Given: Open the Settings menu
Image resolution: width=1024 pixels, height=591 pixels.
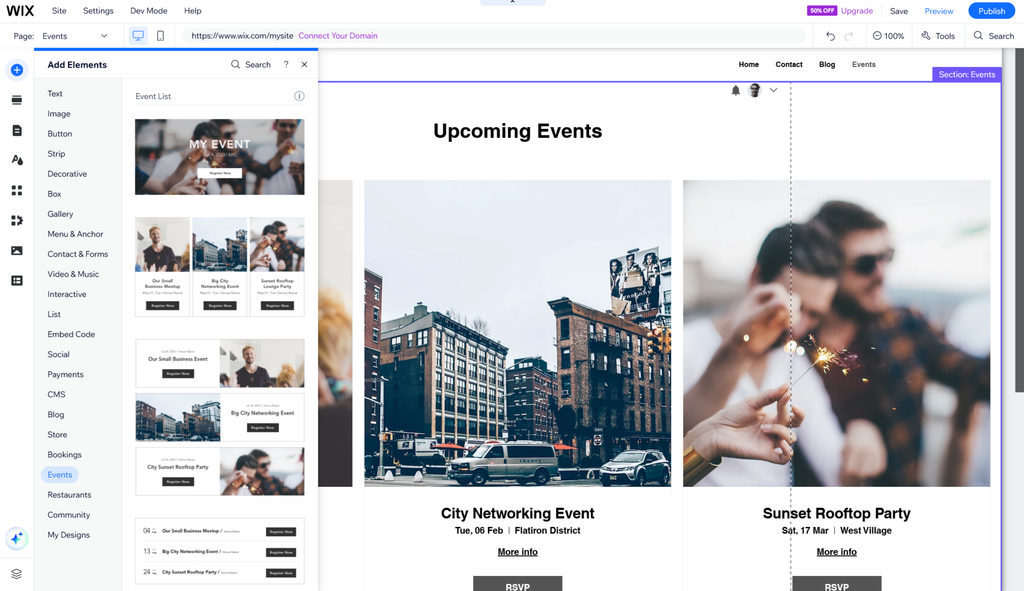Looking at the screenshot, I should (x=97, y=10).
